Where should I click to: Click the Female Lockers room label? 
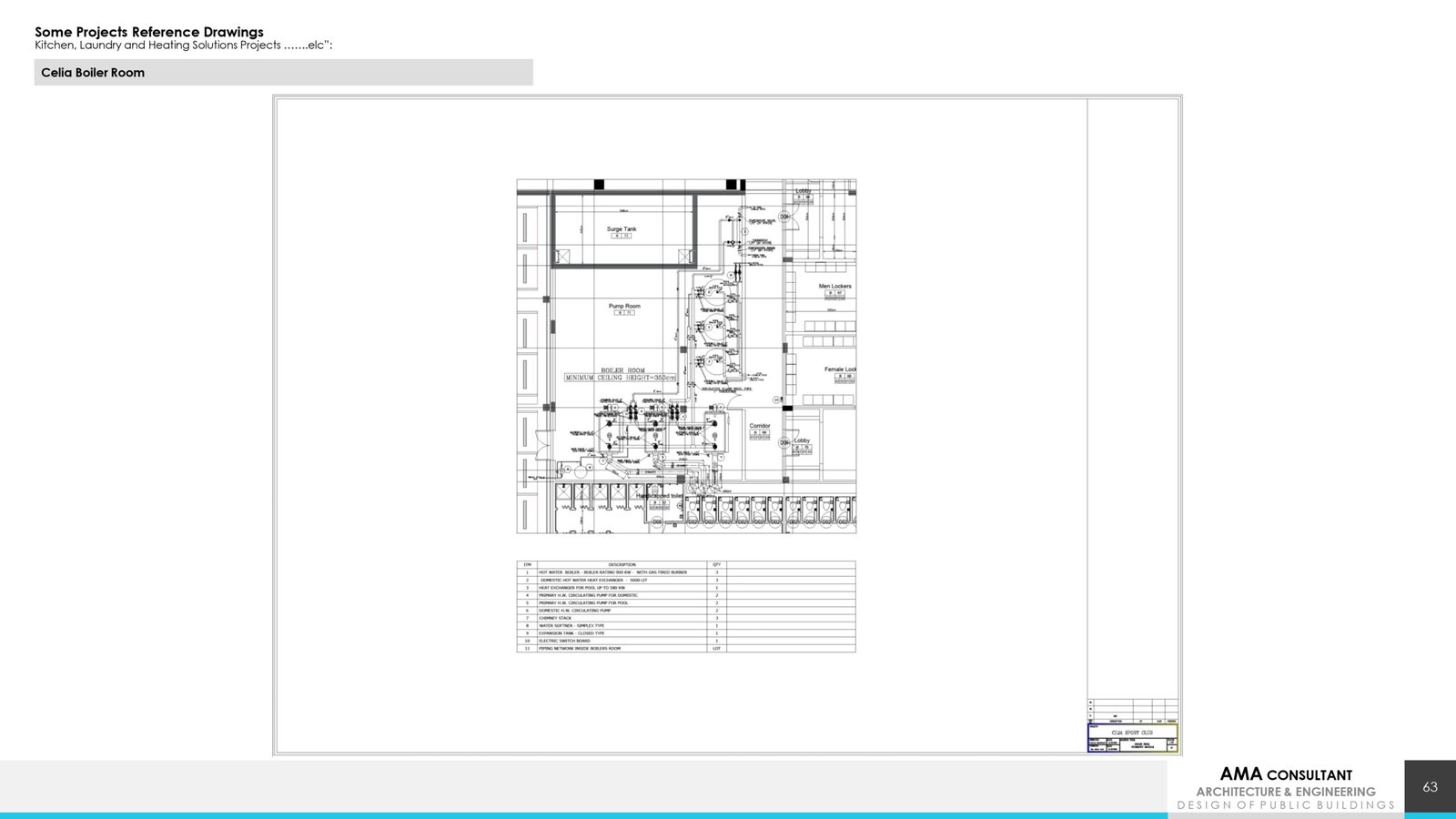(840, 369)
